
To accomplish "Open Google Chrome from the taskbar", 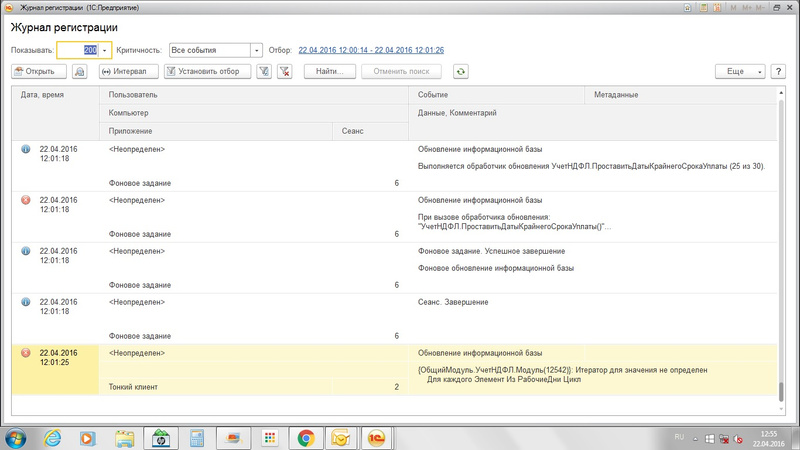I will pyautogui.click(x=305, y=437).
